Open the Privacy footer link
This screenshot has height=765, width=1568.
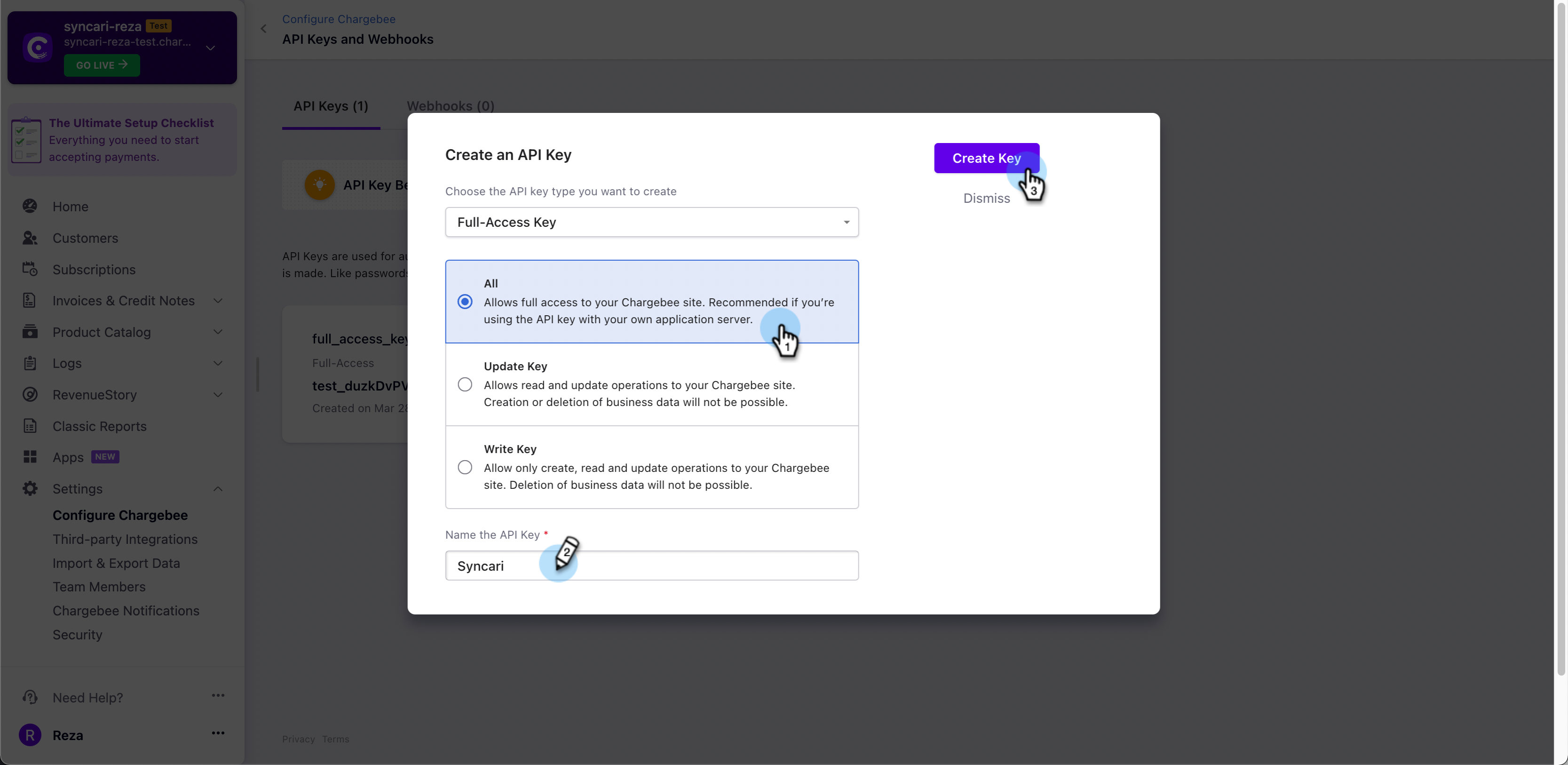tap(298, 740)
